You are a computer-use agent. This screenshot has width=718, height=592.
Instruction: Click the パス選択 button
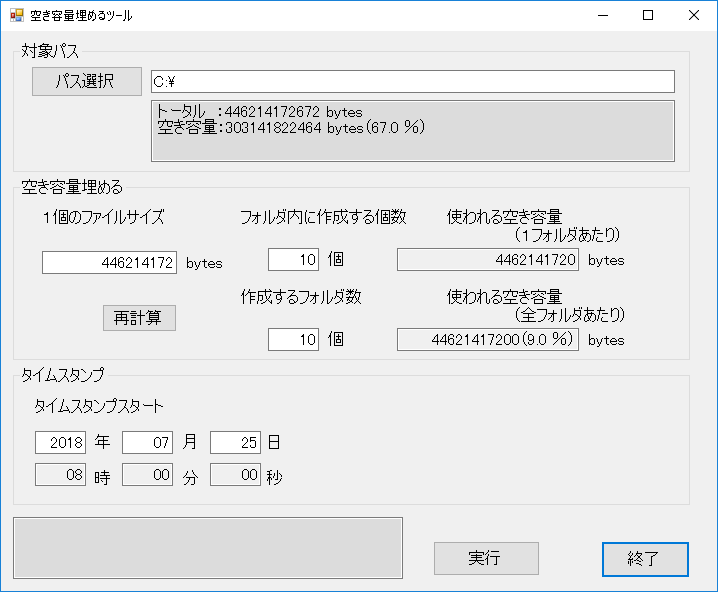[85, 81]
